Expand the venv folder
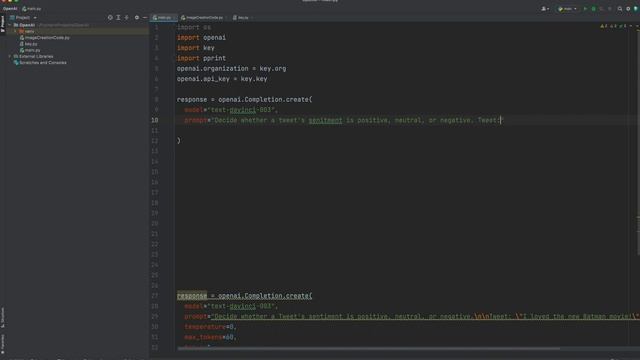The image size is (640, 360). pyautogui.click(x=16, y=31)
